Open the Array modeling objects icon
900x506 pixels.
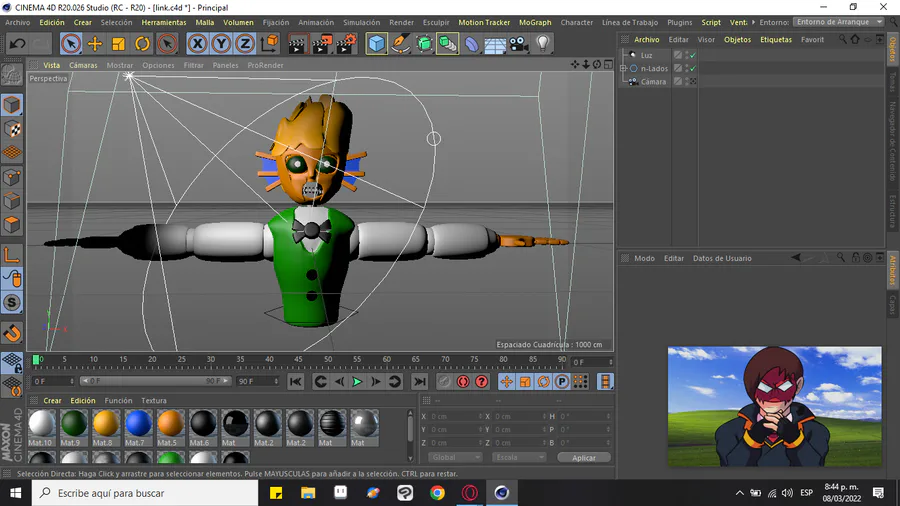447,44
